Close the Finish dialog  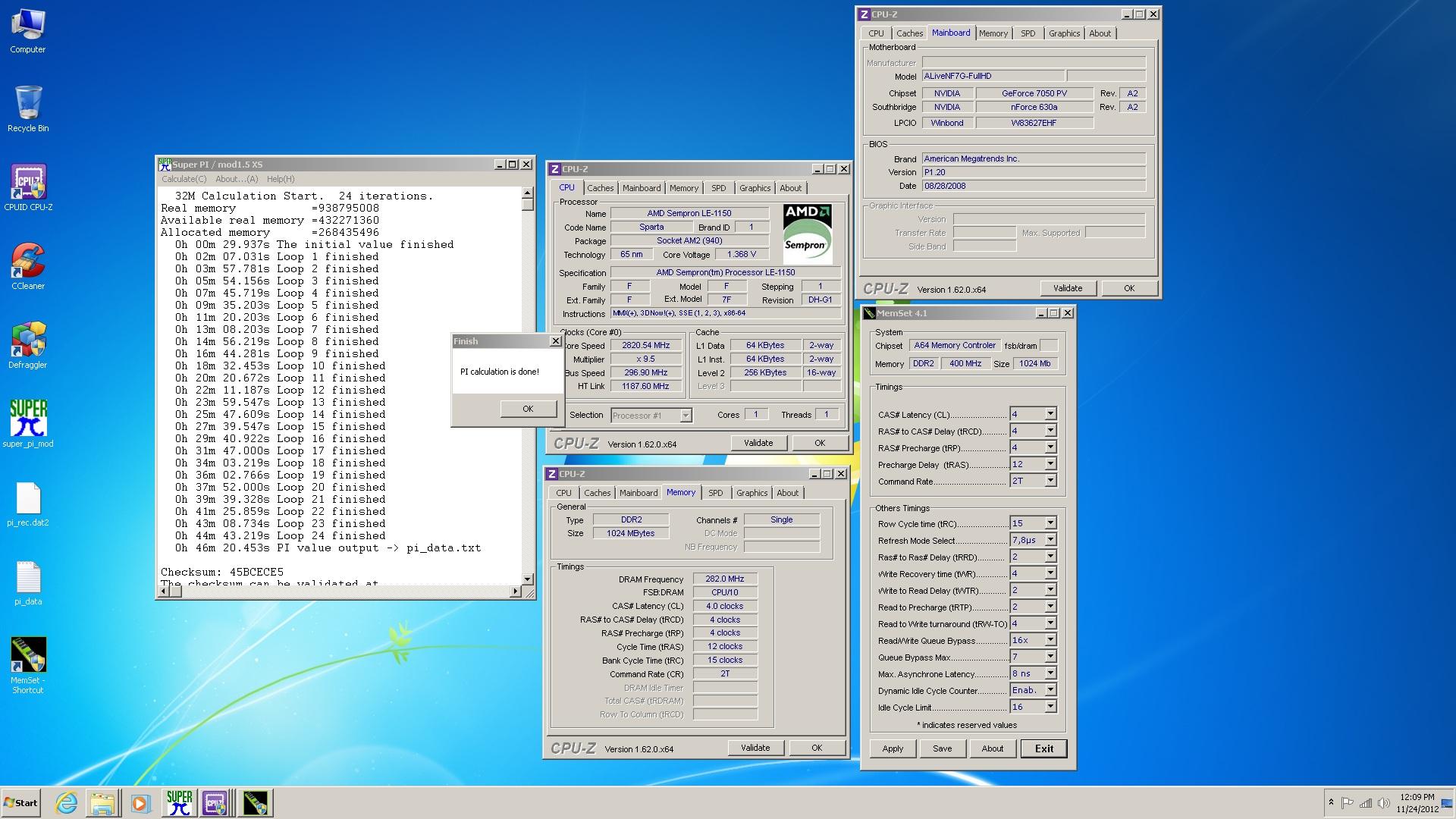point(555,341)
